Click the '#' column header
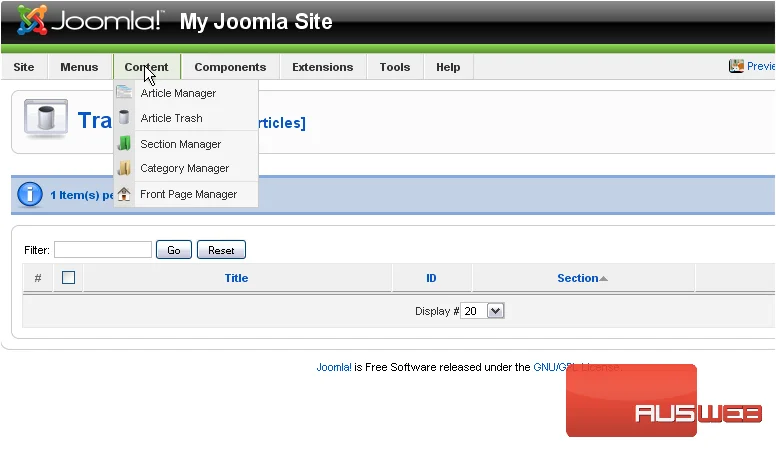The image size is (776, 450). pos(38,278)
